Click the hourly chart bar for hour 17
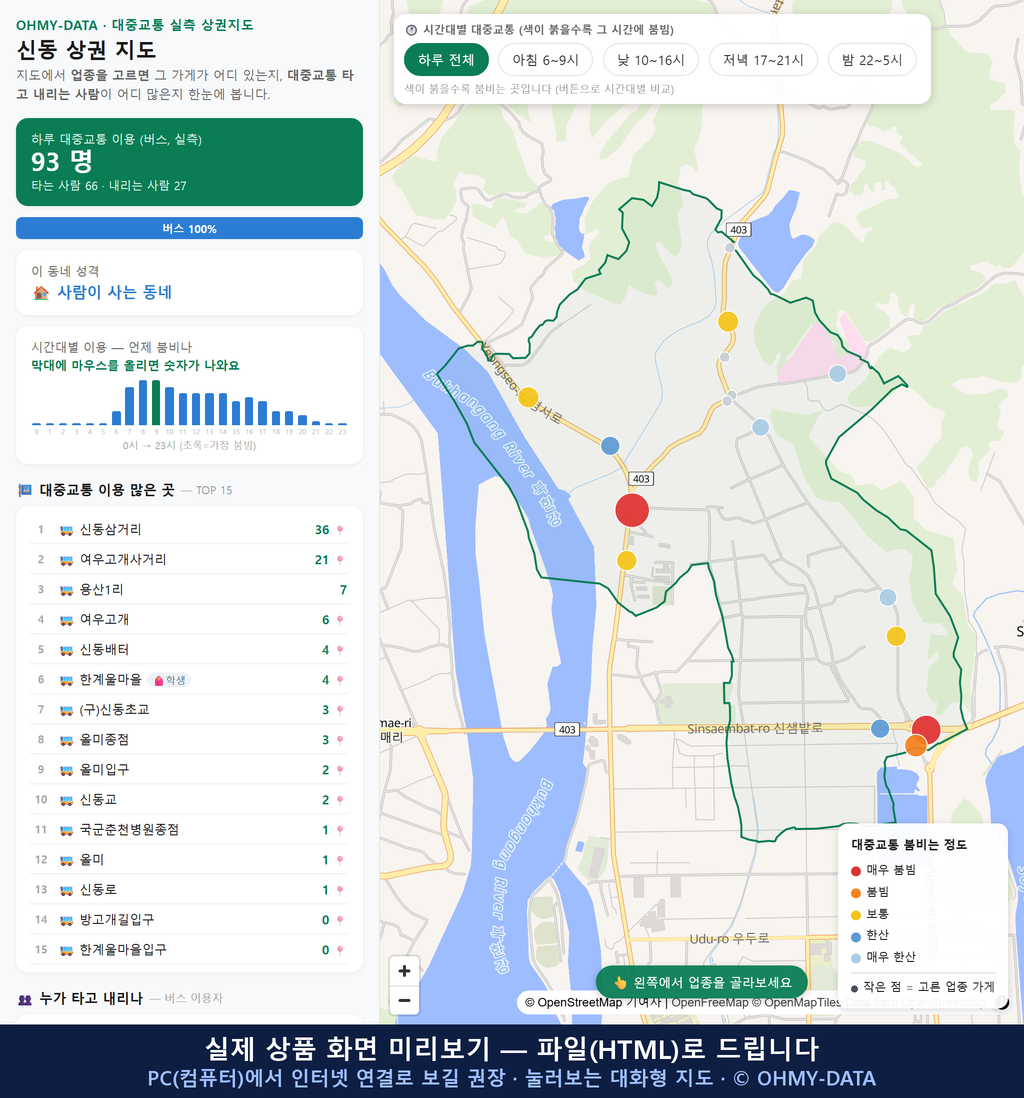The height and width of the screenshot is (1098, 1024). [263, 413]
